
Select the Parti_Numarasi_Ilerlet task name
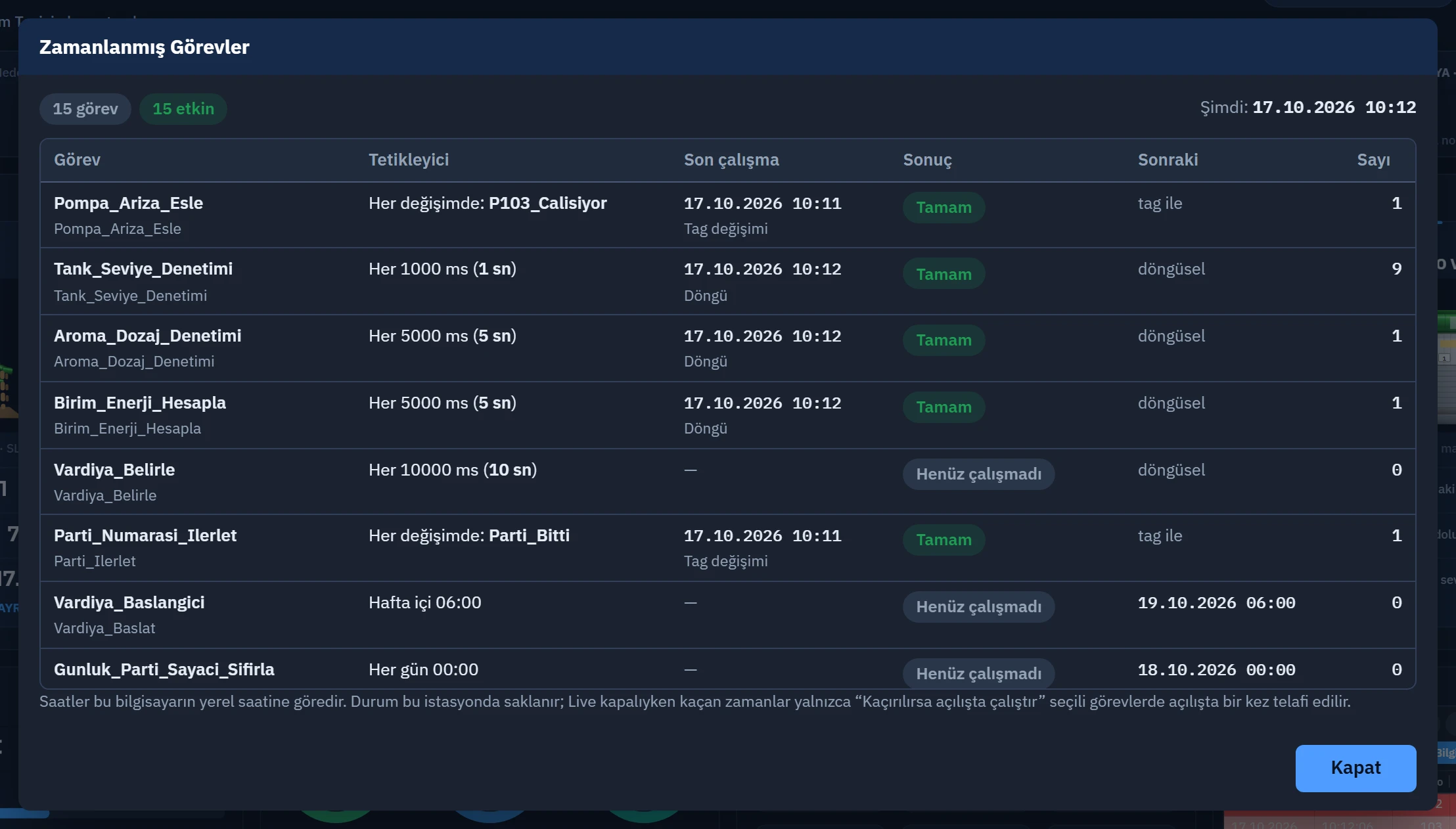coord(145,535)
